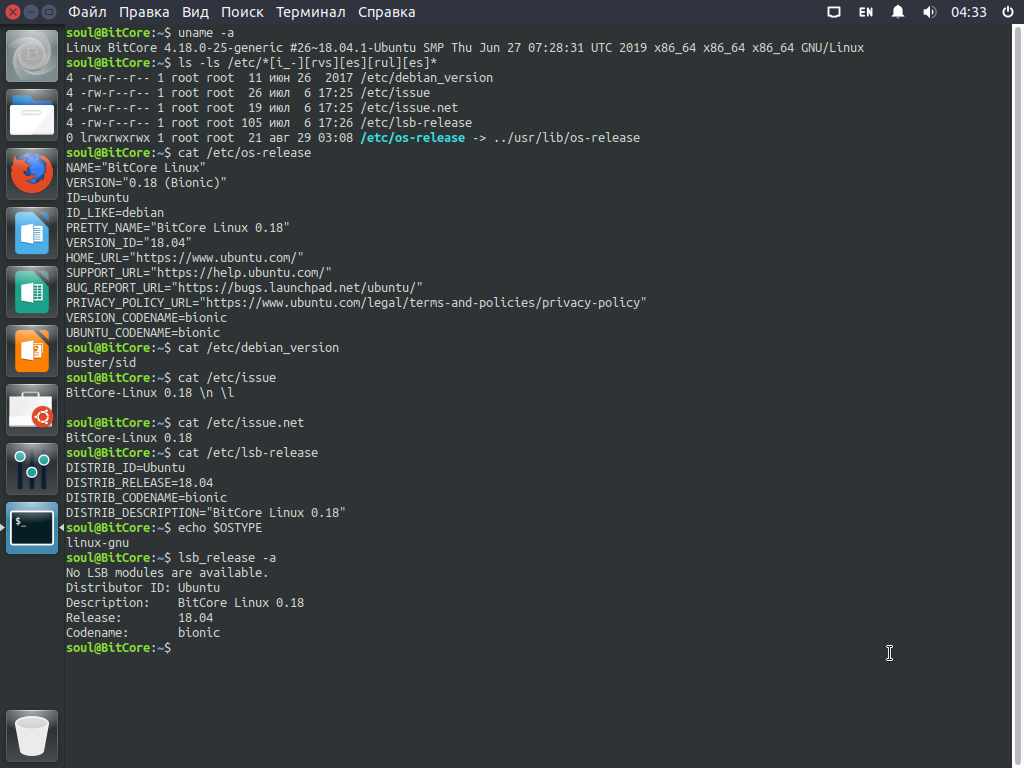Open the Правка menu
The height and width of the screenshot is (768, 1024).
(144, 12)
